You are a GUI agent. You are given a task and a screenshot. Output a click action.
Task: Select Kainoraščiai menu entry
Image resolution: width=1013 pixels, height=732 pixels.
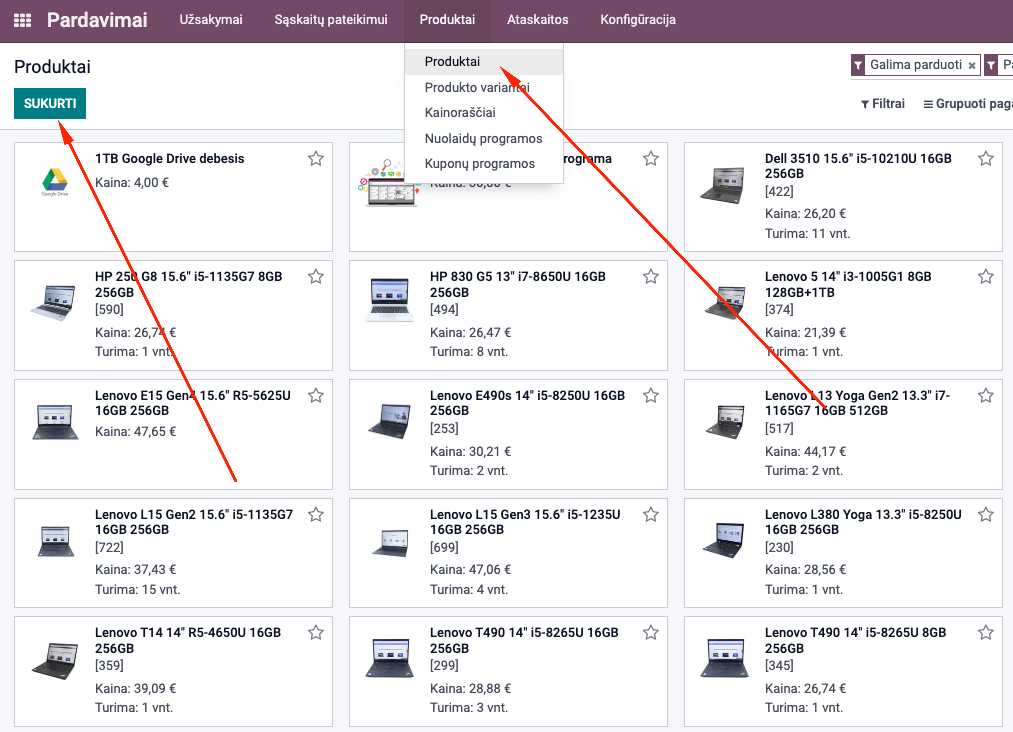[x=484, y=112]
